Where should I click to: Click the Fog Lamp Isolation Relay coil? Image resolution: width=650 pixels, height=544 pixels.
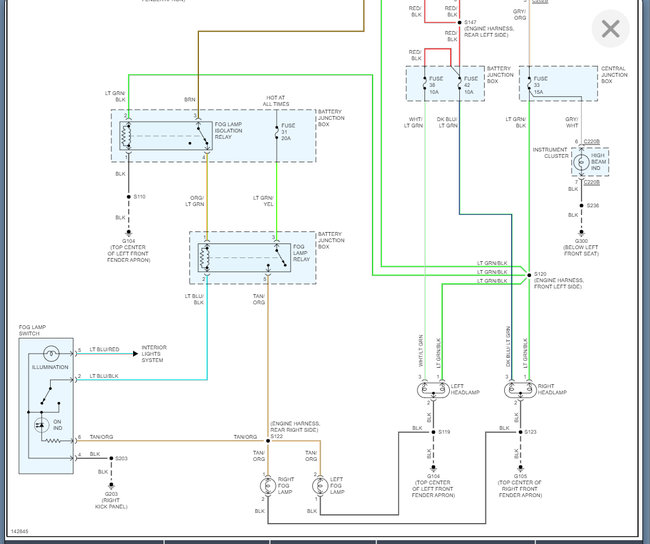126,136
